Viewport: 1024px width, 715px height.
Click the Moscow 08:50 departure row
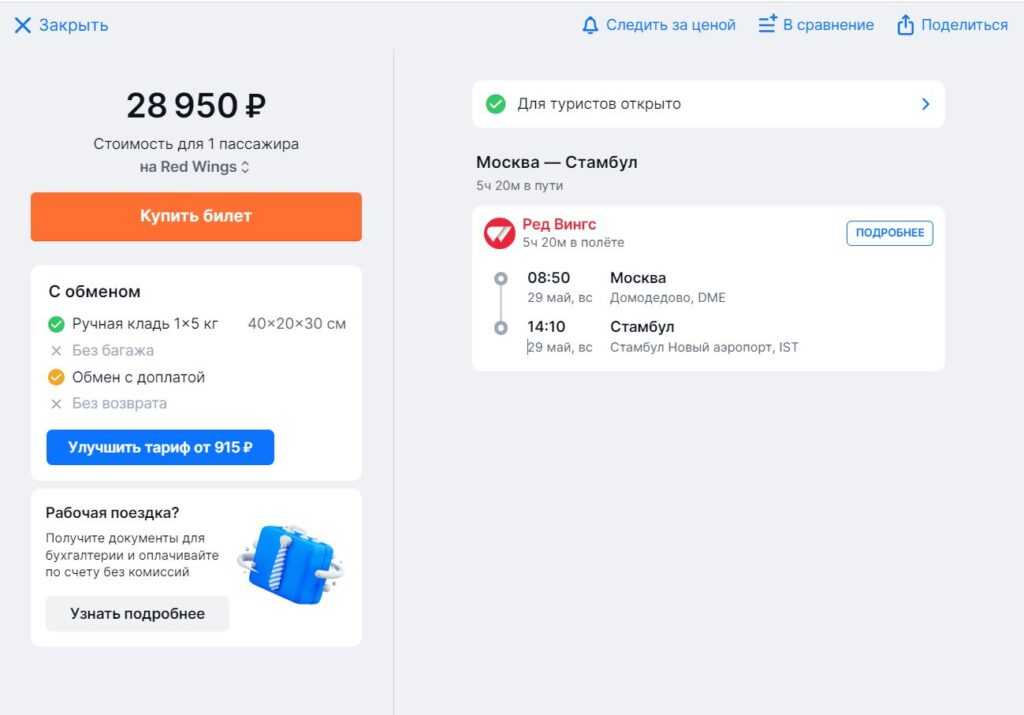pos(638,287)
